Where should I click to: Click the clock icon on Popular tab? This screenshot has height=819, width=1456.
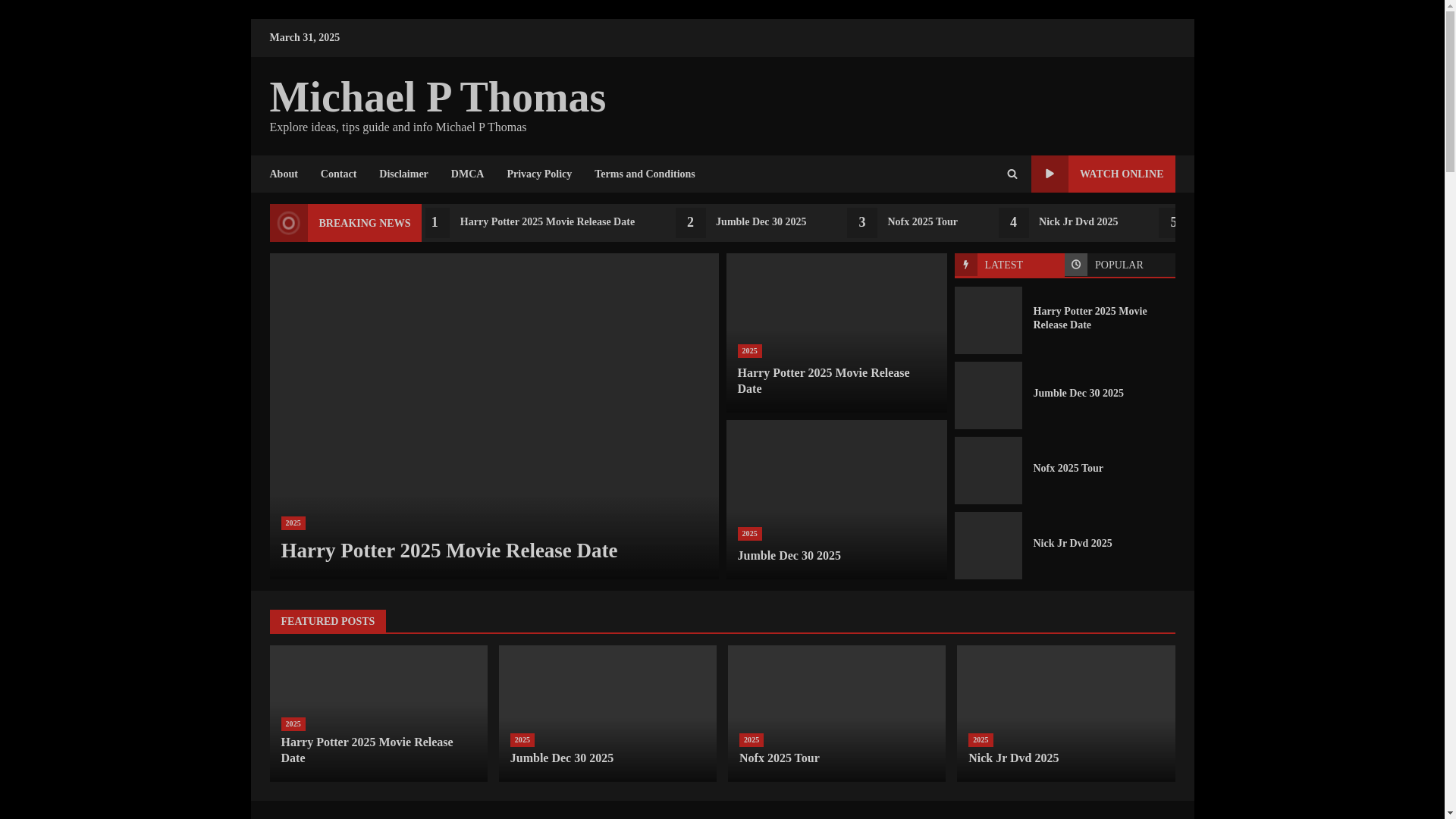[x=1075, y=265]
